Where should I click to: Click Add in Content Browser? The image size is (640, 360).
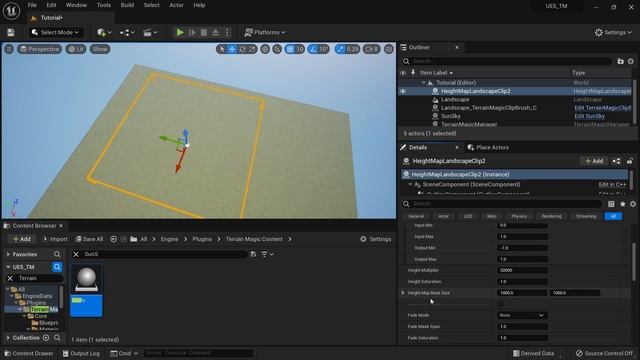pos(22,239)
